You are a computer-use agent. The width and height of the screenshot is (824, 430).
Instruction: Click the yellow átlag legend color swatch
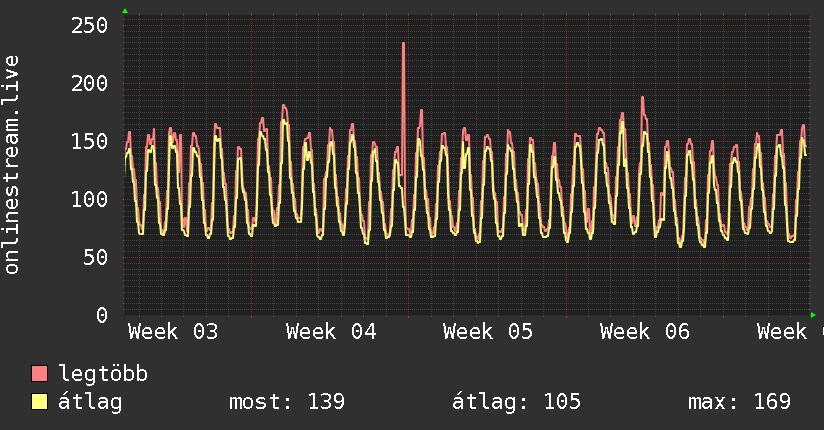tap(40, 402)
